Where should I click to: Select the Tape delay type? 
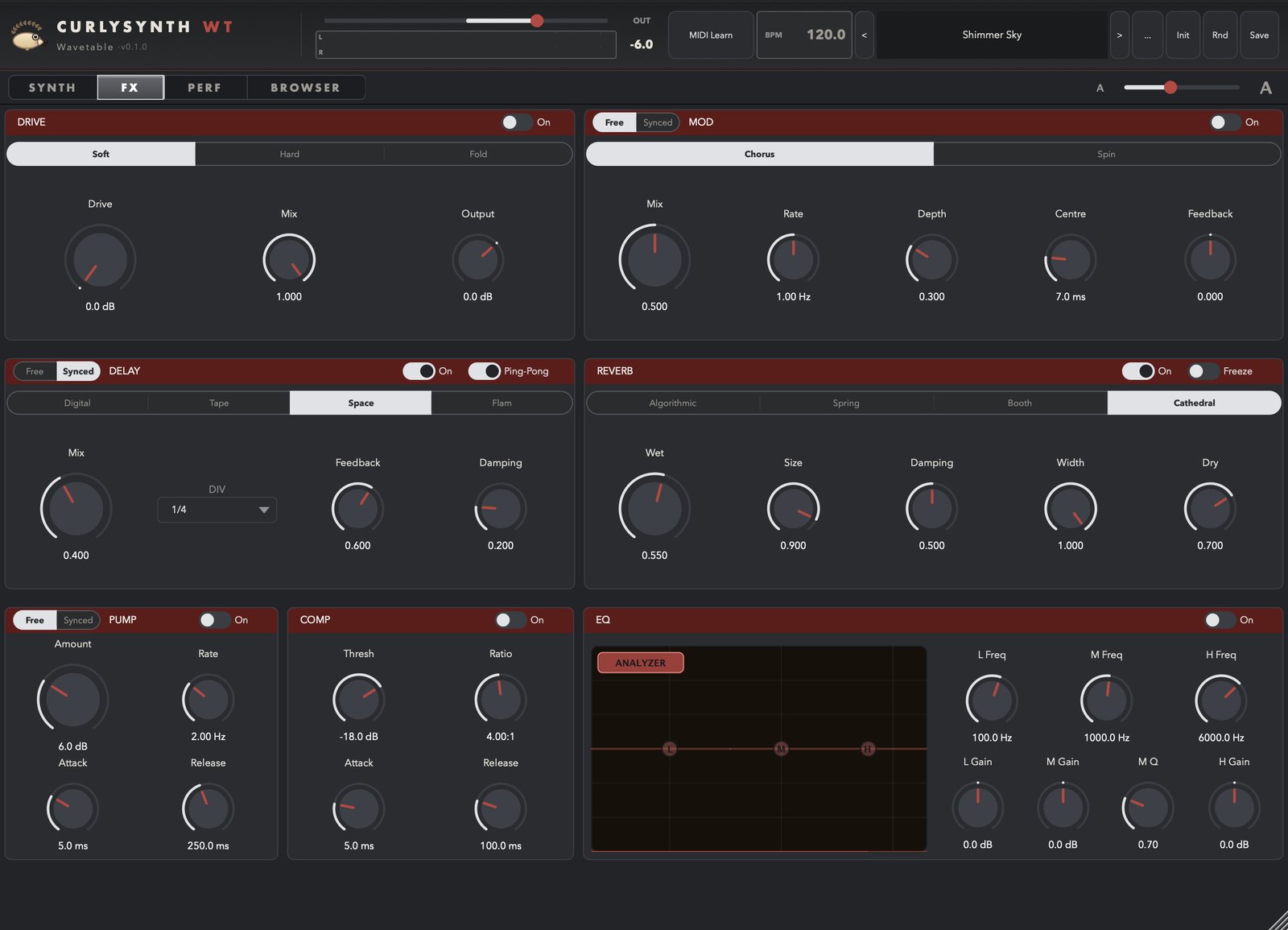(219, 403)
